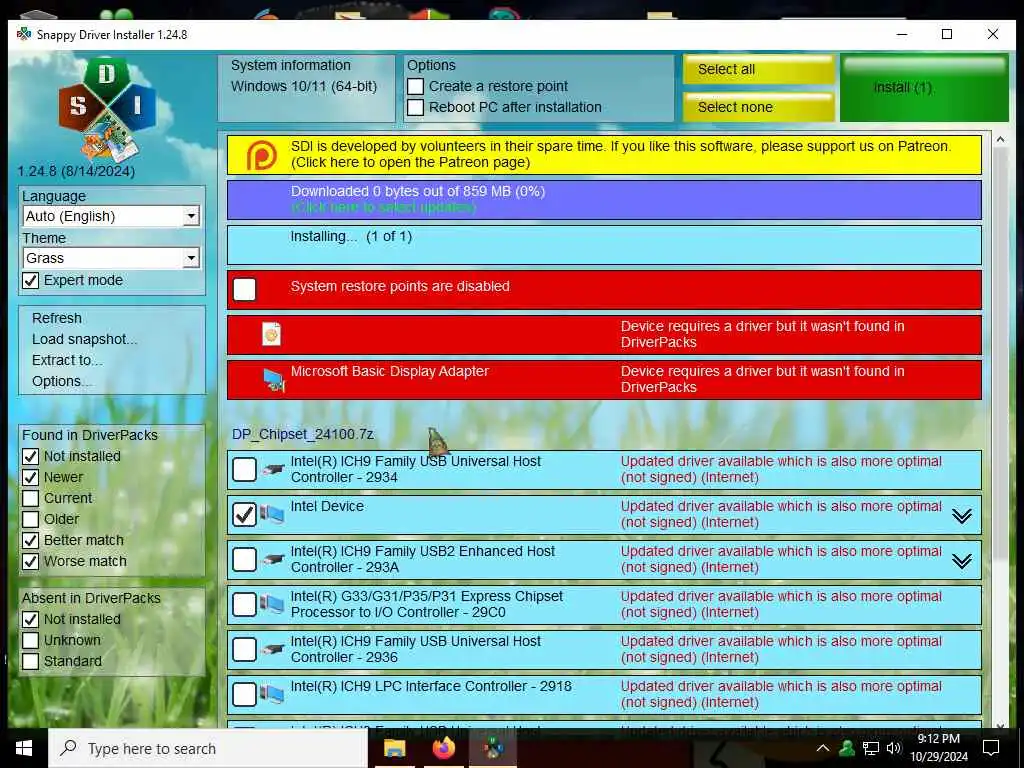Enable Reboot PC after installation

[415, 107]
